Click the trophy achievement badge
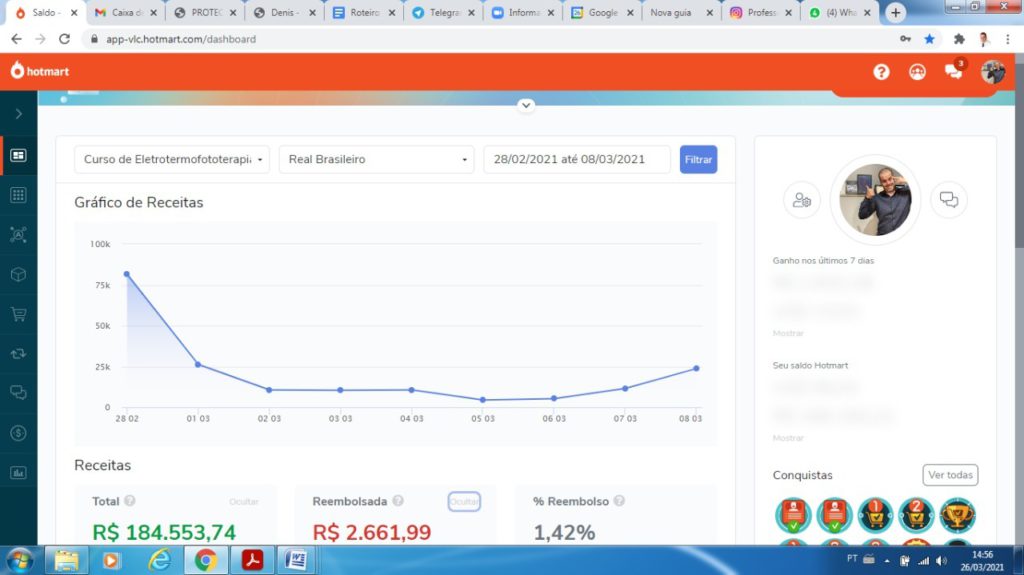The width and height of the screenshot is (1024, 575). [957, 515]
